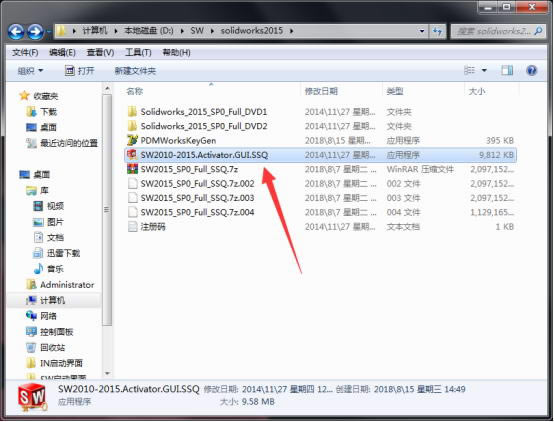Click the SW2015_SP0_Full_SSQ.7z.002 file icon
Image resolution: width=554 pixels, height=422 pixels.
pos(132,183)
